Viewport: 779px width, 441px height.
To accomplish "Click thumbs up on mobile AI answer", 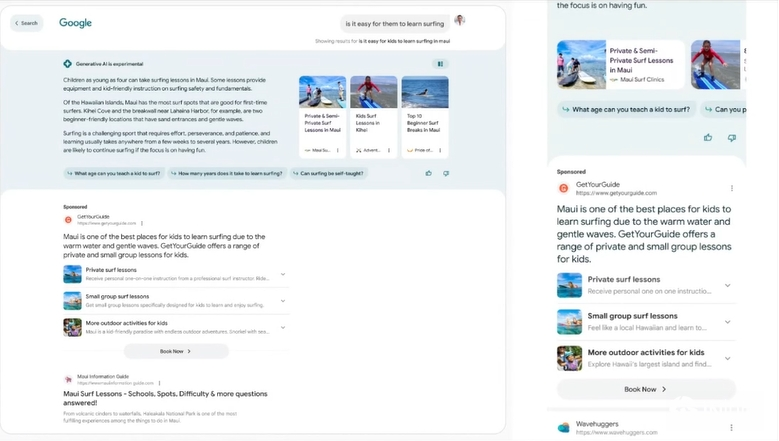I will point(708,138).
